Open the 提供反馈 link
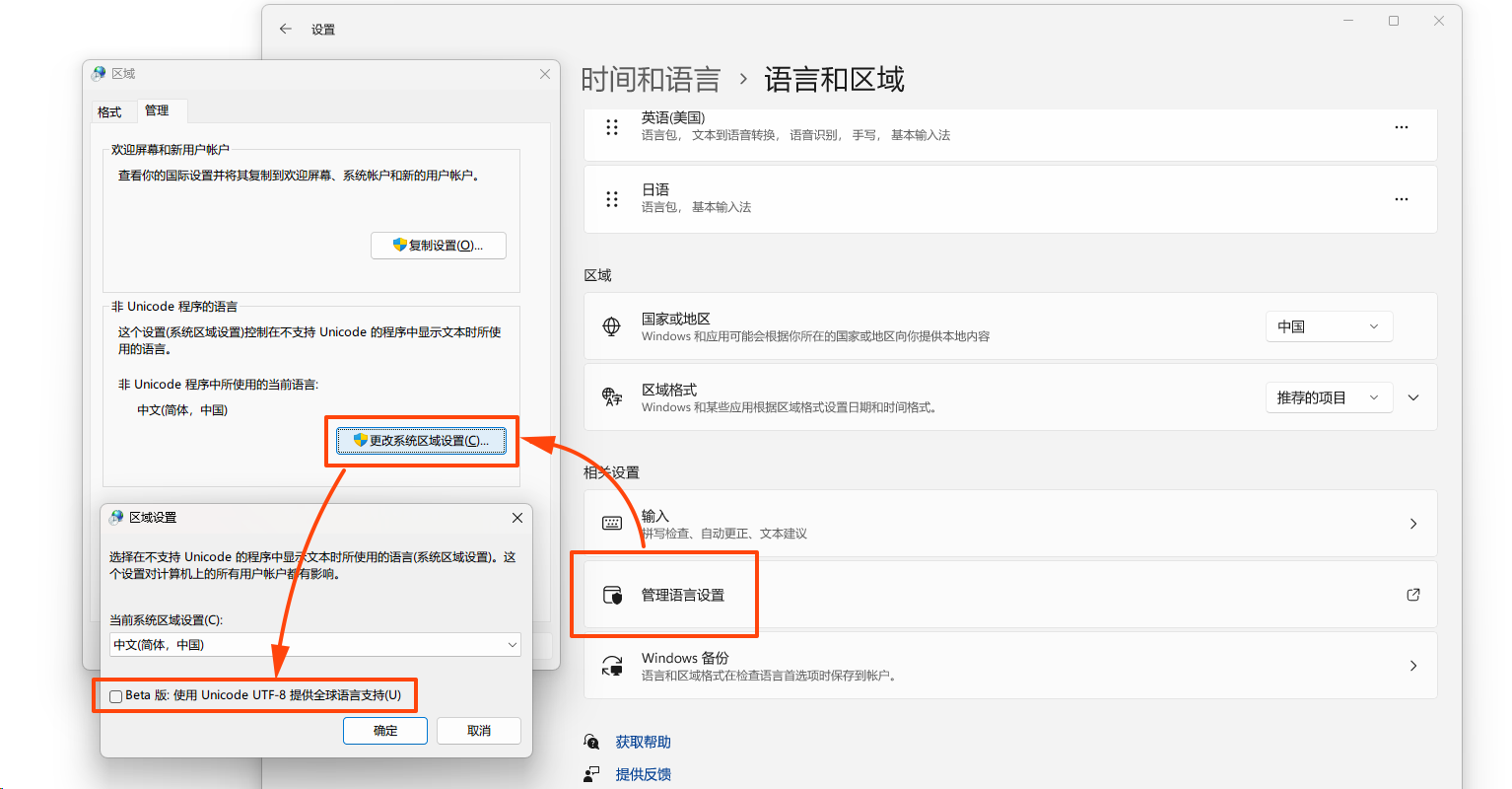The image size is (1512, 789). coord(644,774)
